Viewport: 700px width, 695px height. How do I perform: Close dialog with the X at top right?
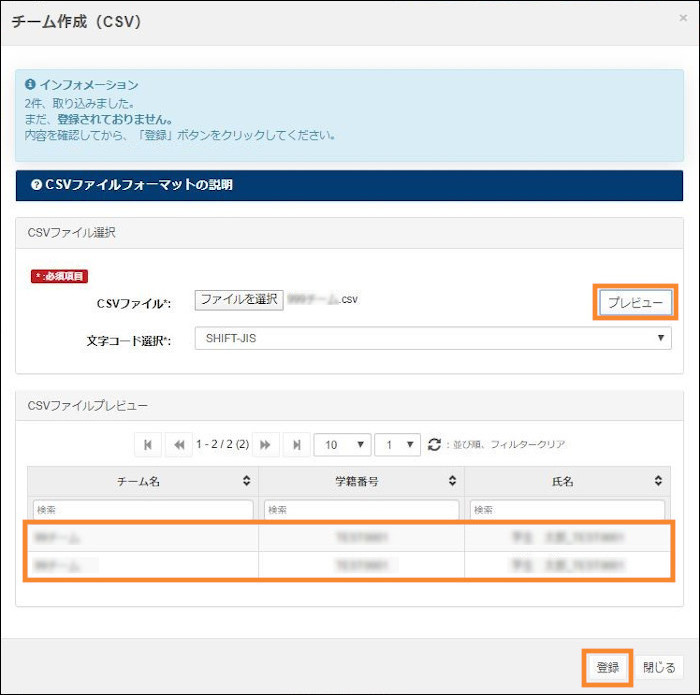tap(682, 18)
